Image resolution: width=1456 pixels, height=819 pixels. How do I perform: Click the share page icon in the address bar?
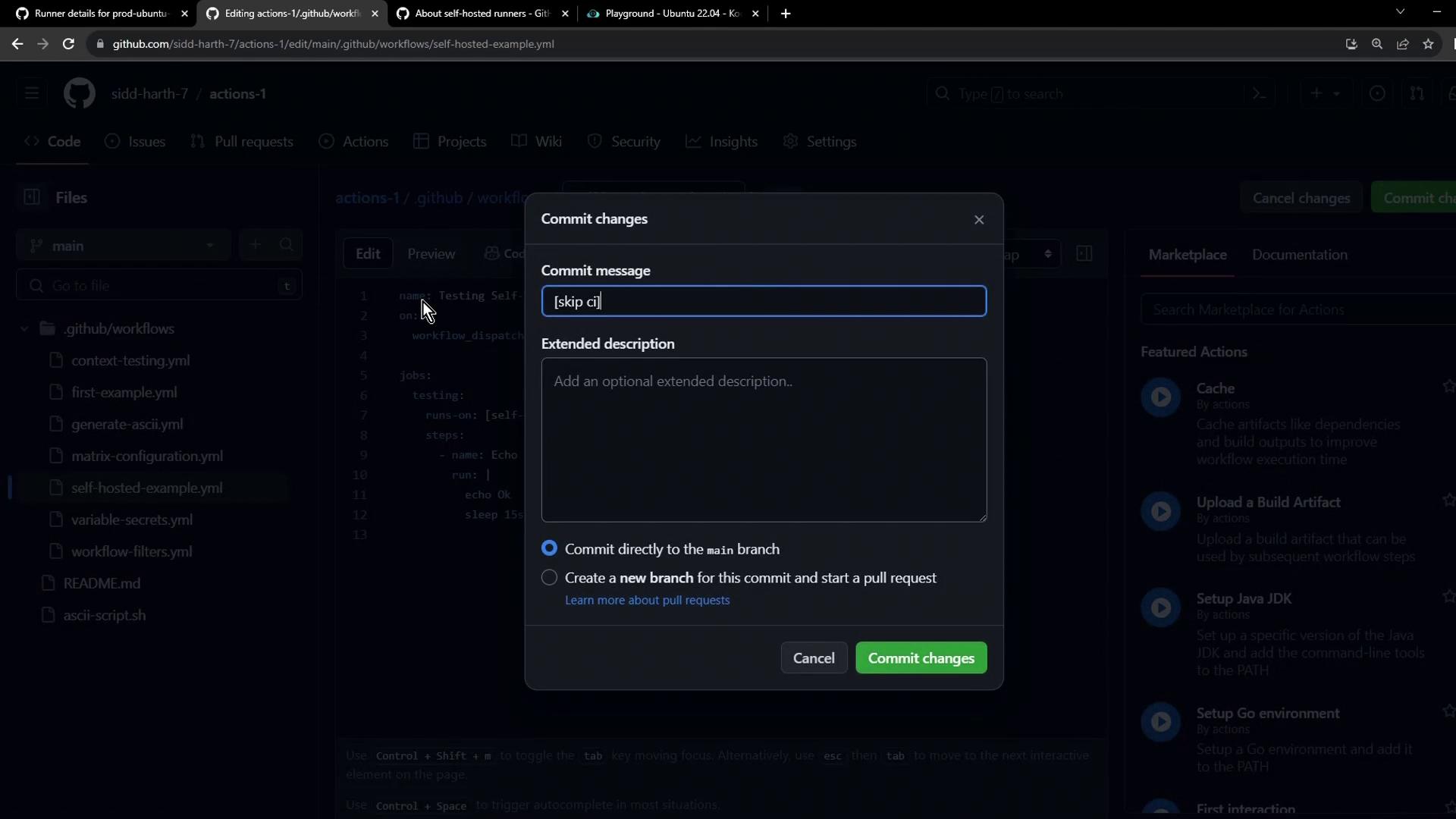point(1403,44)
